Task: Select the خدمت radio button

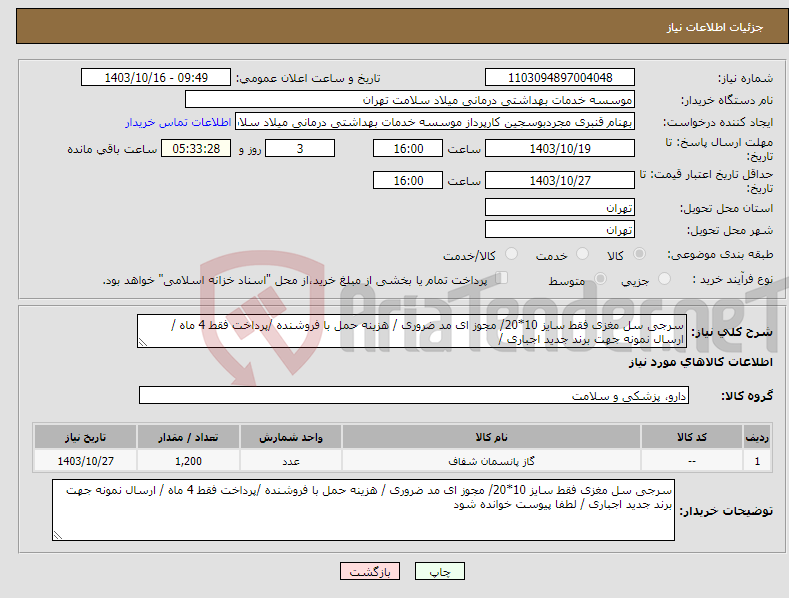Action: [582, 254]
